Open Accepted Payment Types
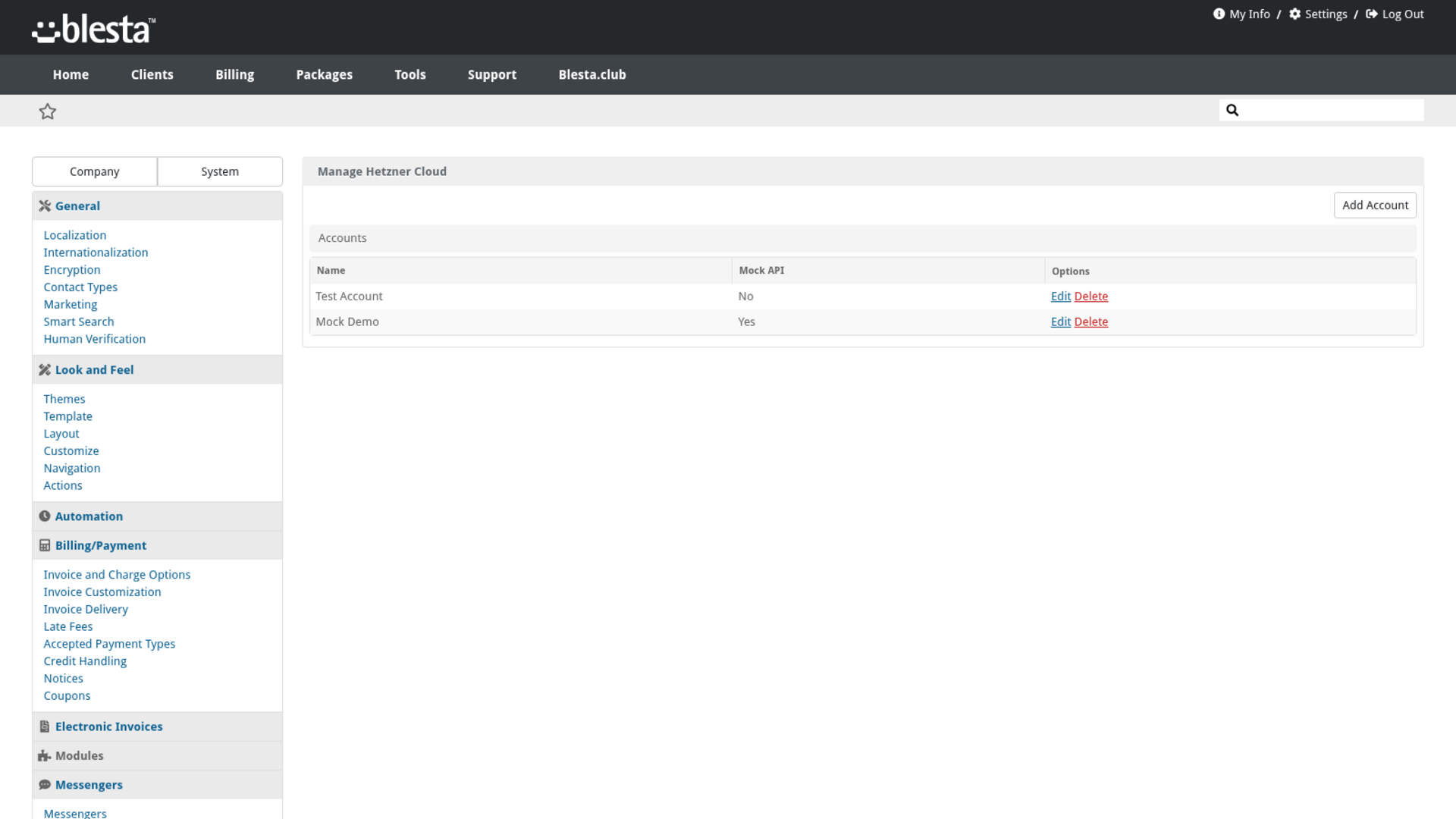Screen dimensions: 1456x819 (x=109, y=644)
